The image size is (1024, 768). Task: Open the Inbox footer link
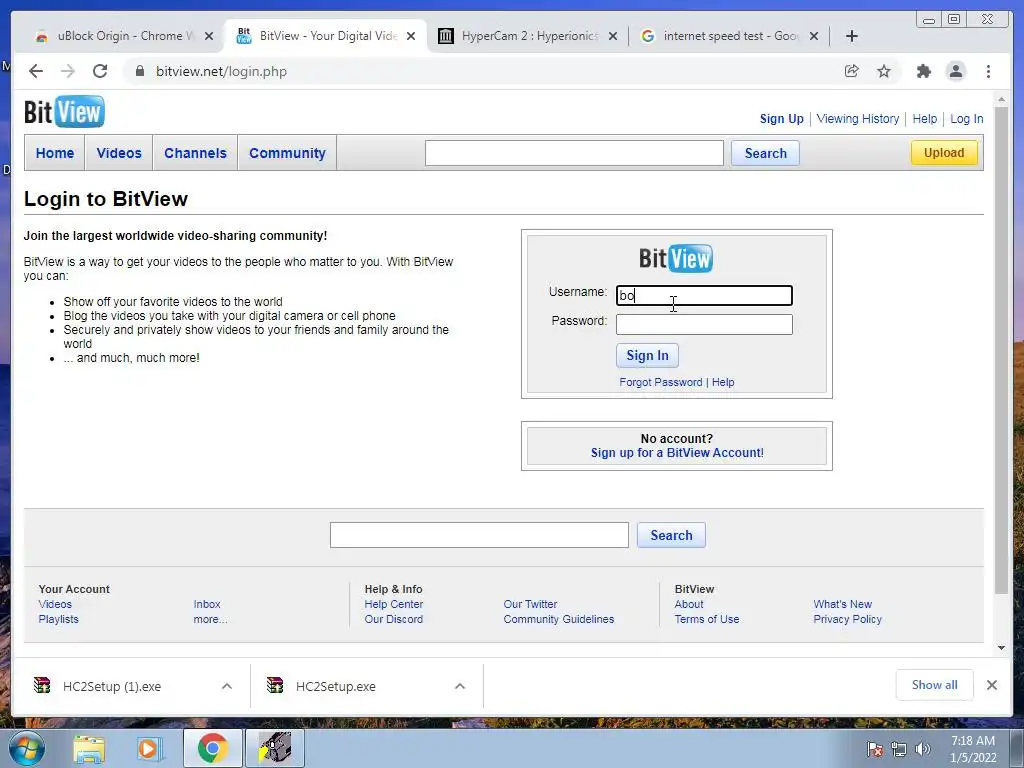point(207,604)
